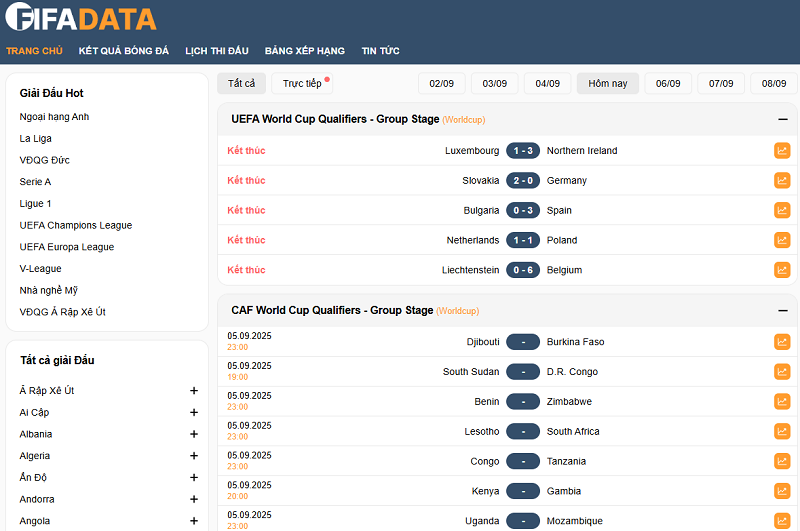The height and width of the screenshot is (531, 800).
Task: Open Bảng Xếp Hạng menu
Action: click(305, 51)
